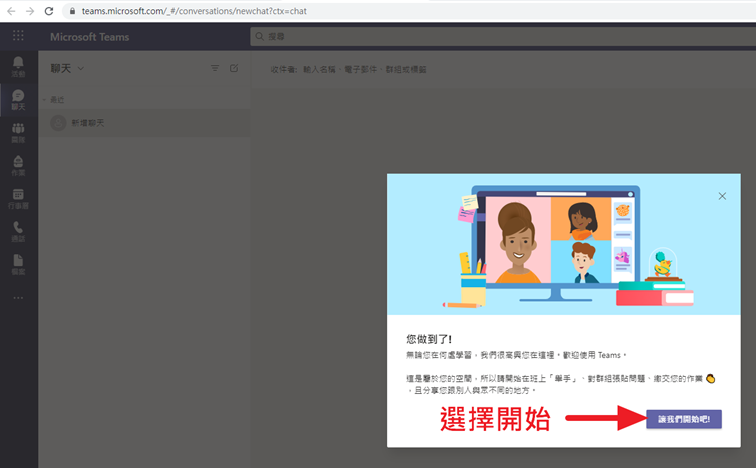Collapse the 最近 (Recent) section
Screen dimensions: 756x468
tap(44, 100)
